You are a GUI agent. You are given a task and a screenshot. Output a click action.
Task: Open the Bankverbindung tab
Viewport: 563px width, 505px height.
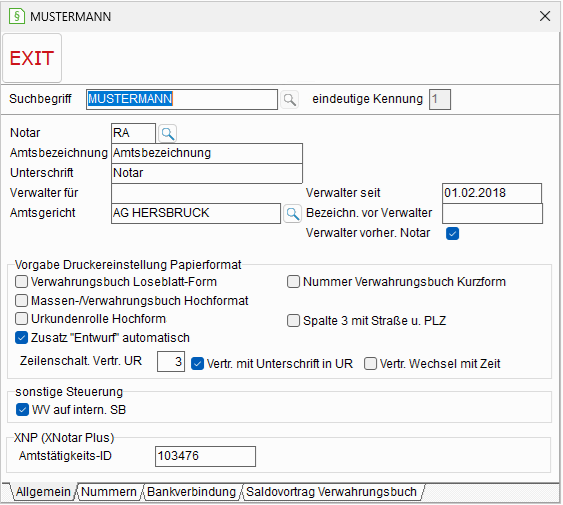191,492
